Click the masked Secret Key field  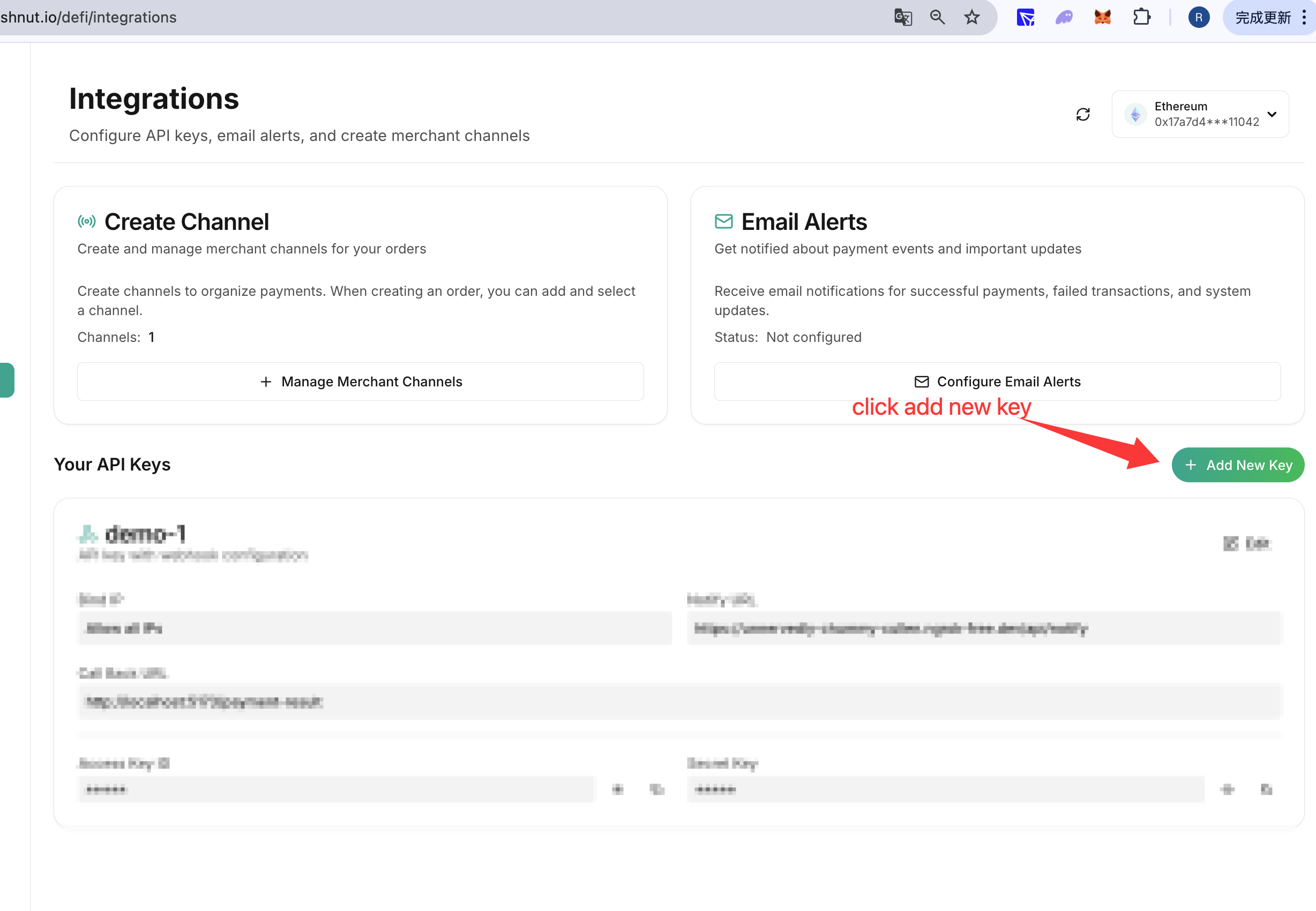(946, 790)
